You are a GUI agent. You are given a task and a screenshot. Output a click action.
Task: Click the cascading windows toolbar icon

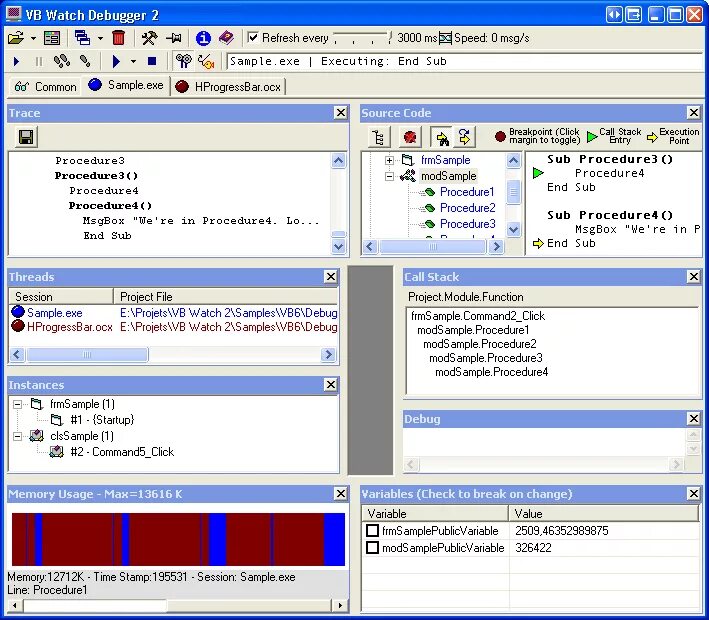tap(82, 38)
